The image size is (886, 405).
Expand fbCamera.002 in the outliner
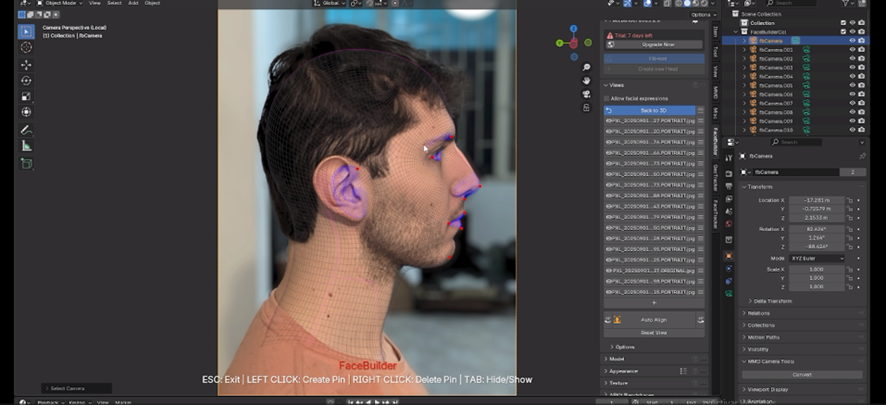744,59
